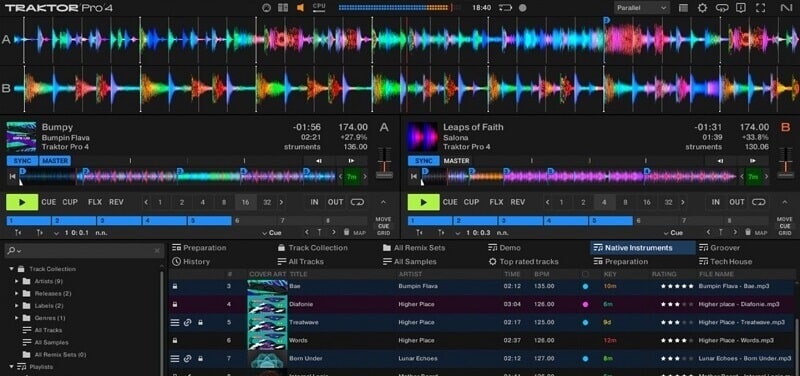Image resolution: width=800 pixels, height=376 pixels.
Task: Delete cue with trash icon on Deck B
Action: 748,232
